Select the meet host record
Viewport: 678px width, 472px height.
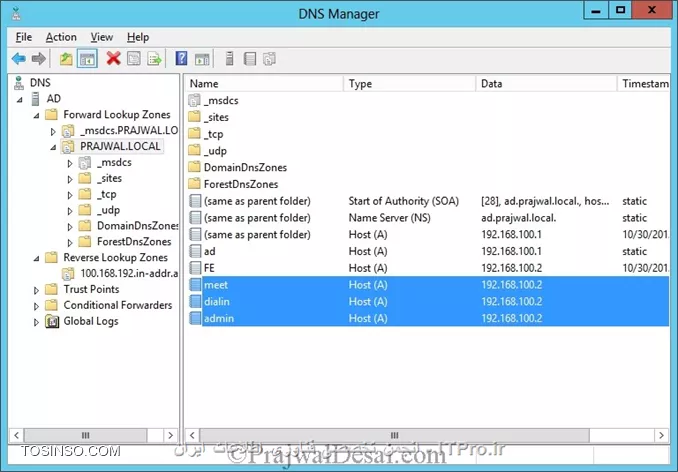pyautogui.click(x=428, y=285)
